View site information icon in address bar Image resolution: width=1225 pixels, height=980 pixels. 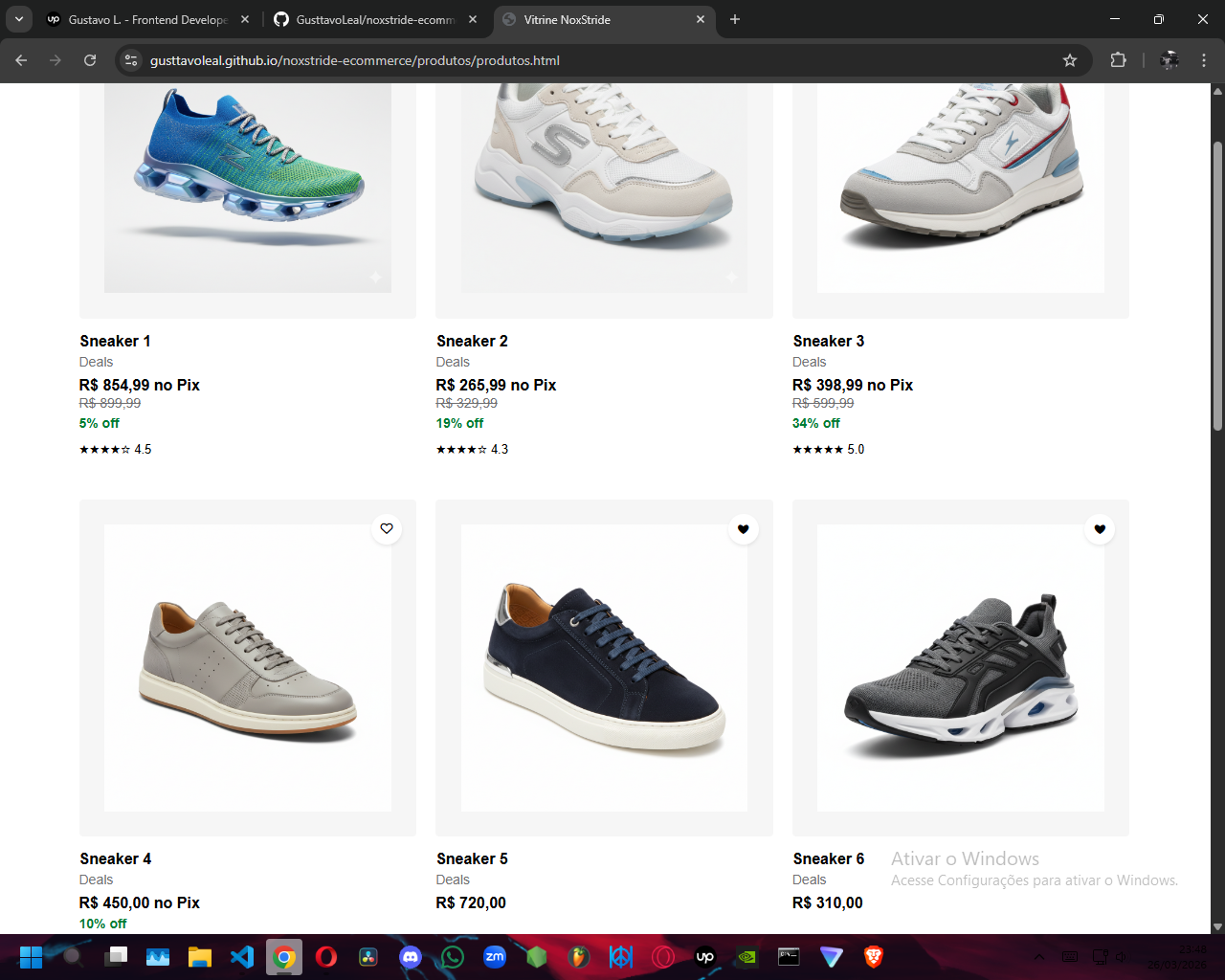tap(132, 60)
